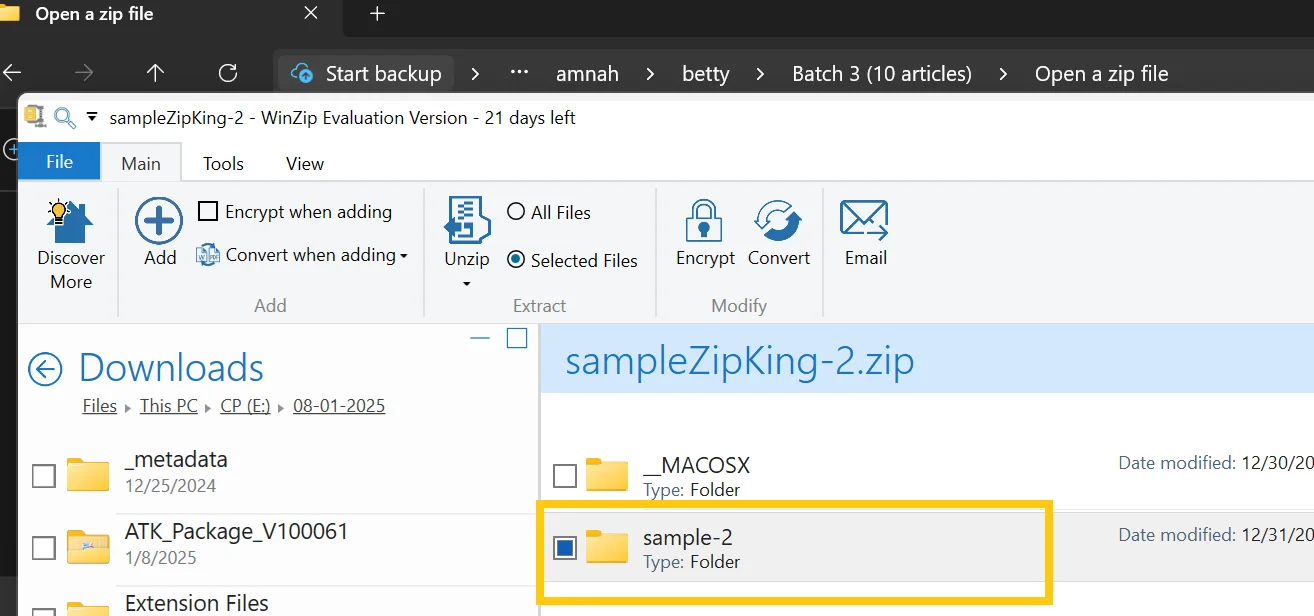Expand the chevron after Start backup
The width and height of the screenshot is (1314, 616).
[x=475, y=73]
